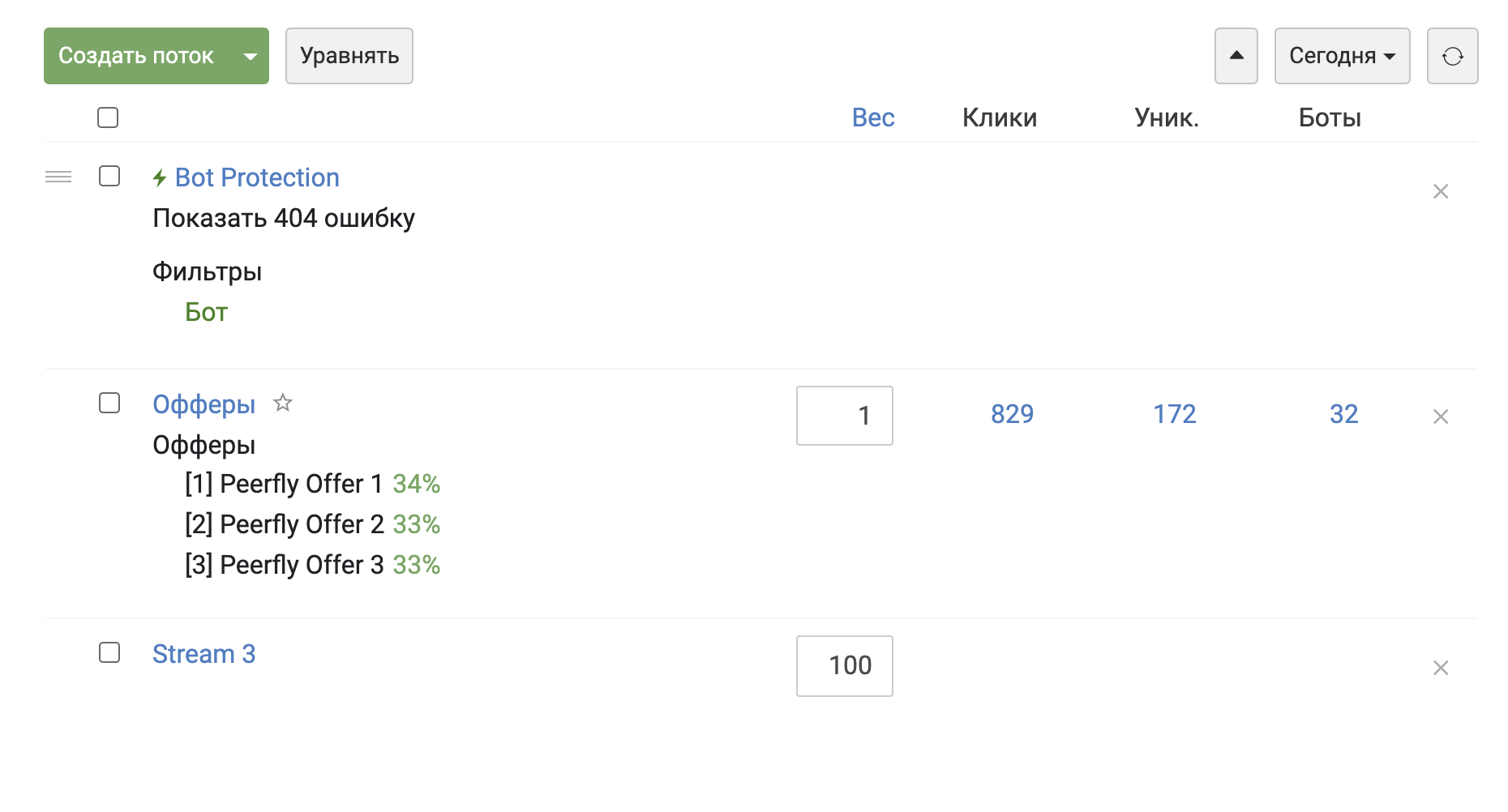Viewport: 1508px width, 812px height.
Task: Grab the drag handle of Bot Protection
Action: [58, 177]
